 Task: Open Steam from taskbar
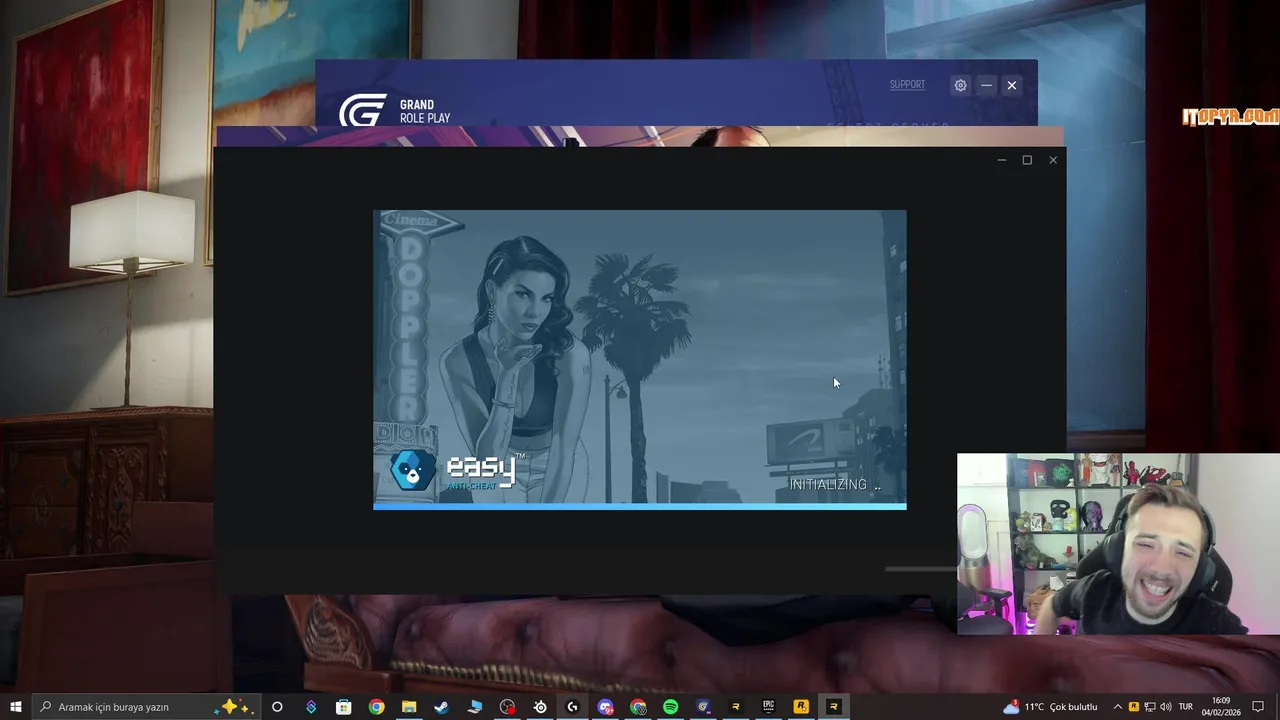(x=442, y=707)
